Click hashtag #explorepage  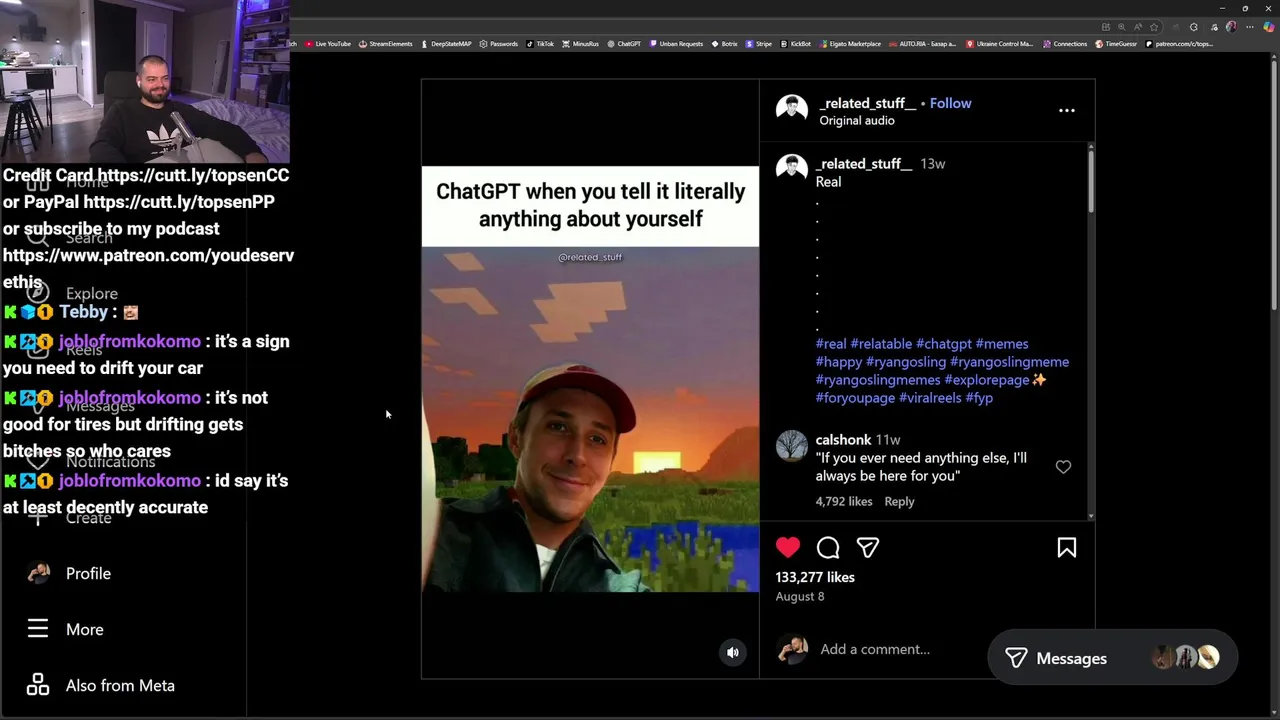987,379
